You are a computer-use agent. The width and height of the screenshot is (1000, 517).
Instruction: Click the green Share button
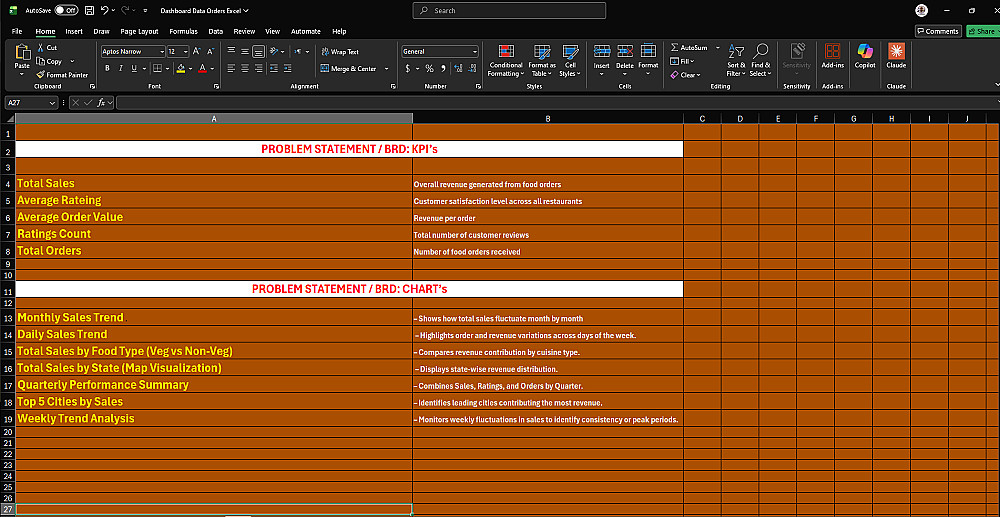tap(983, 31)
